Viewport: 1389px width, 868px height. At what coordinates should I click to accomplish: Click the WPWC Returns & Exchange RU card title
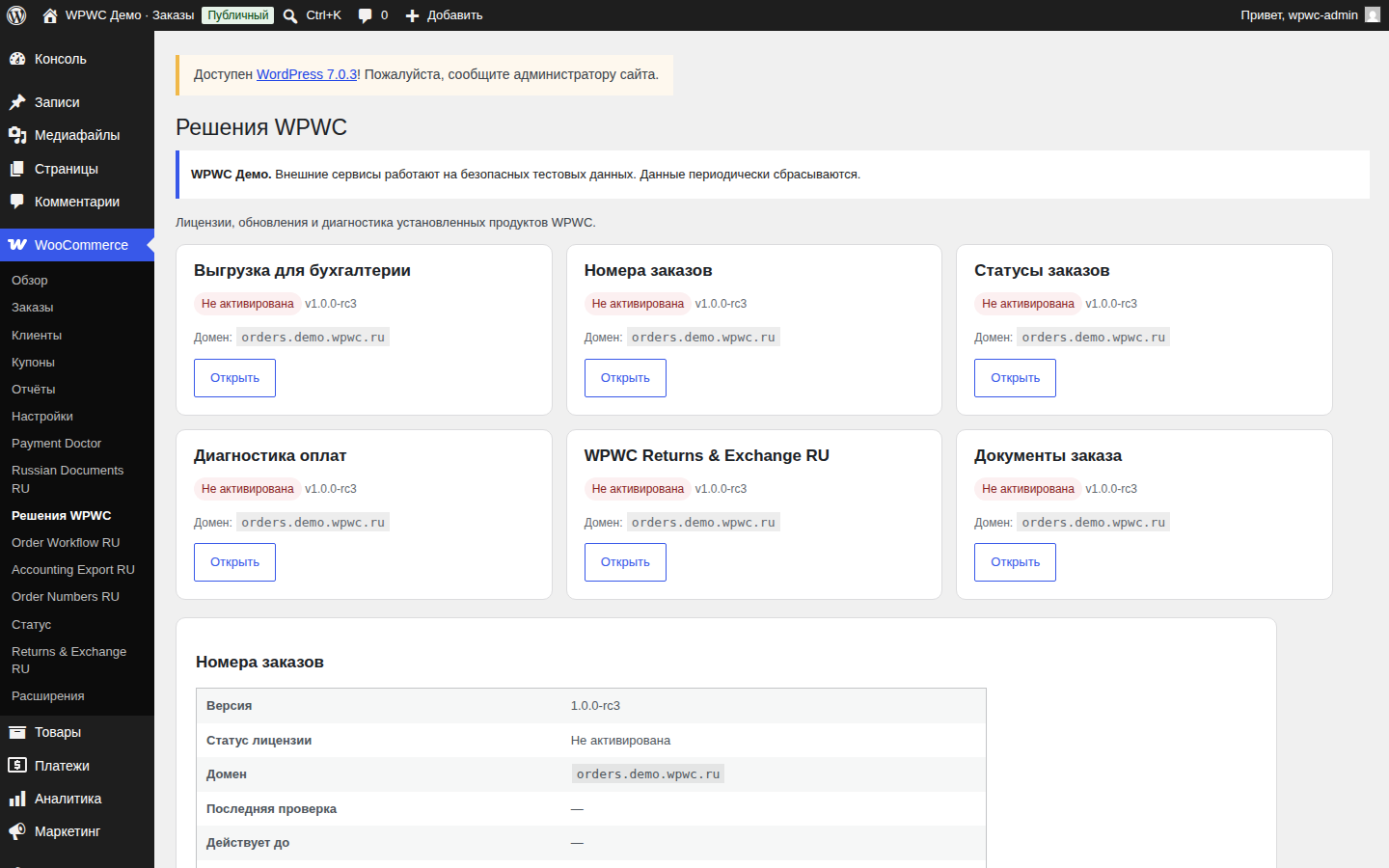point(707,456)
